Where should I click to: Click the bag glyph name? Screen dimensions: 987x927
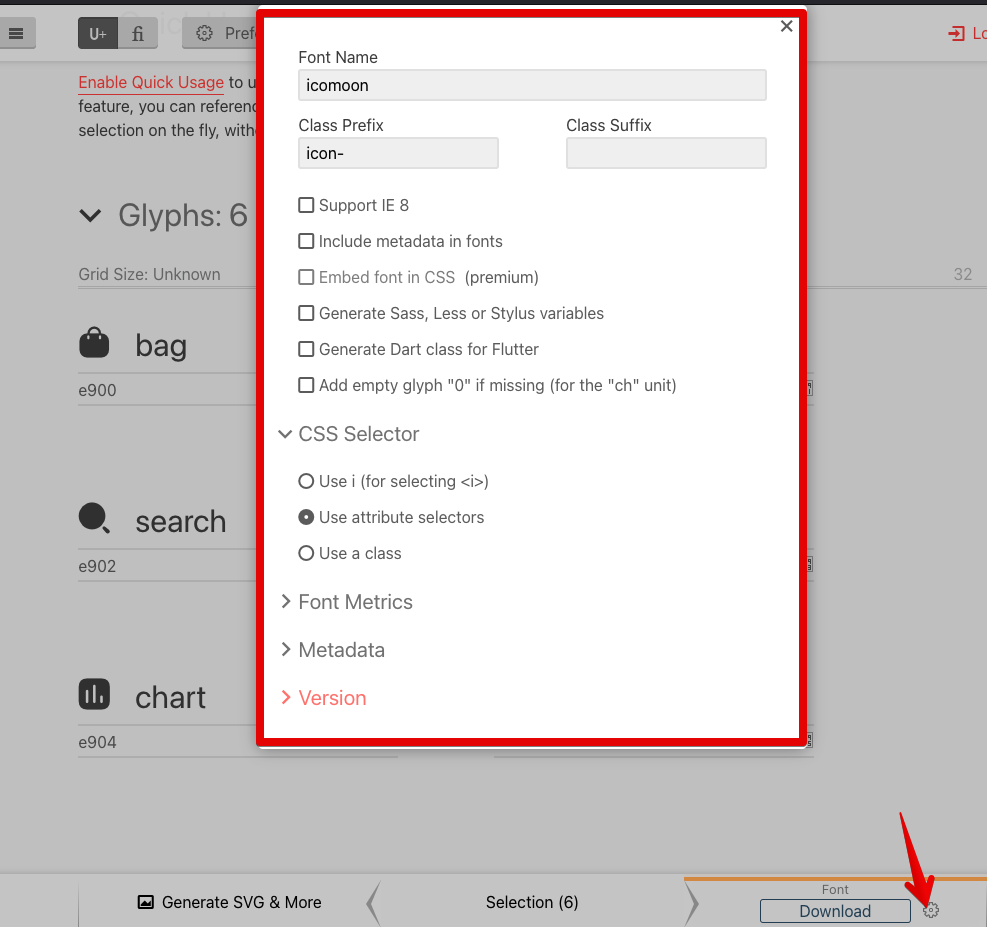pos(161,346)
